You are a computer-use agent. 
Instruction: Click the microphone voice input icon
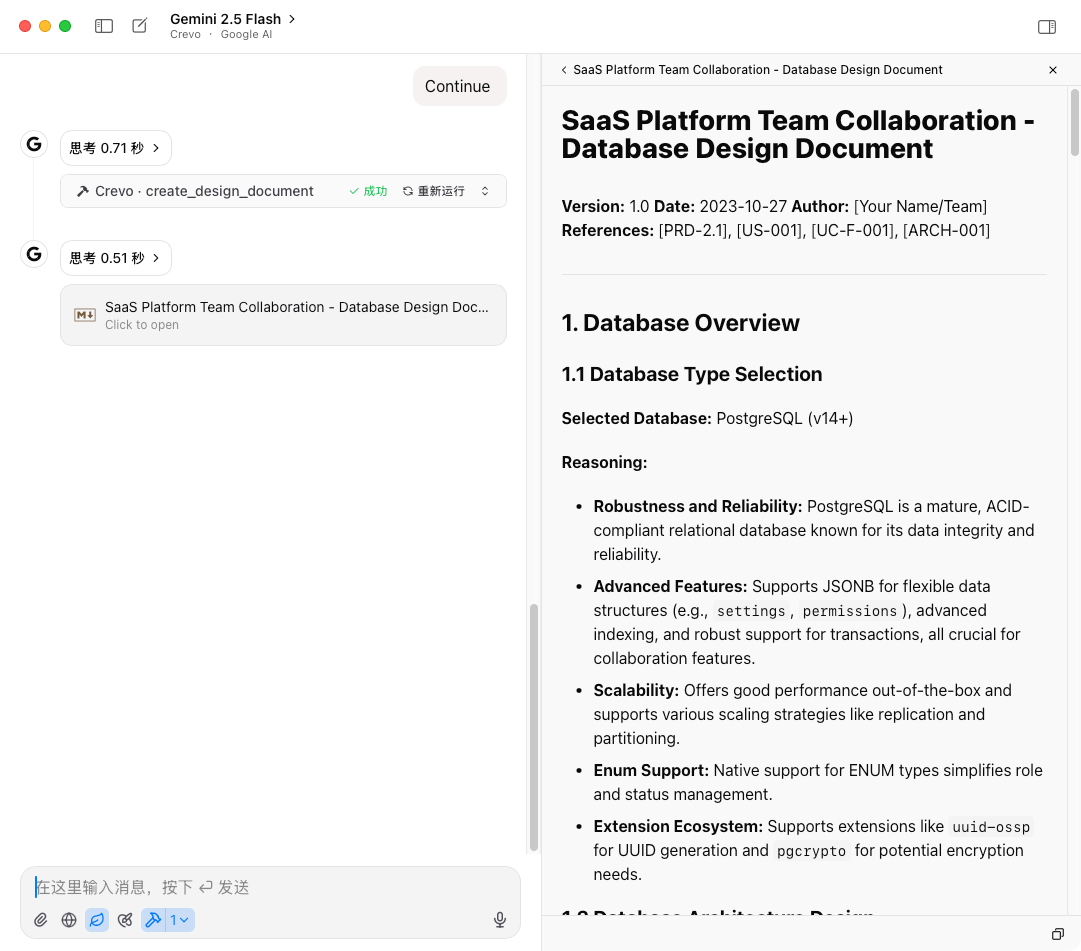click(x=500, y=920)
